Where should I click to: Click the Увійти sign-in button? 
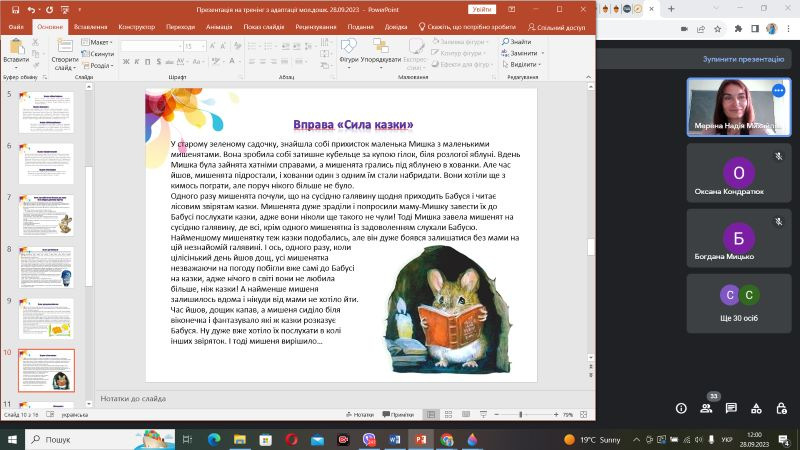click(x=482, y=10)
